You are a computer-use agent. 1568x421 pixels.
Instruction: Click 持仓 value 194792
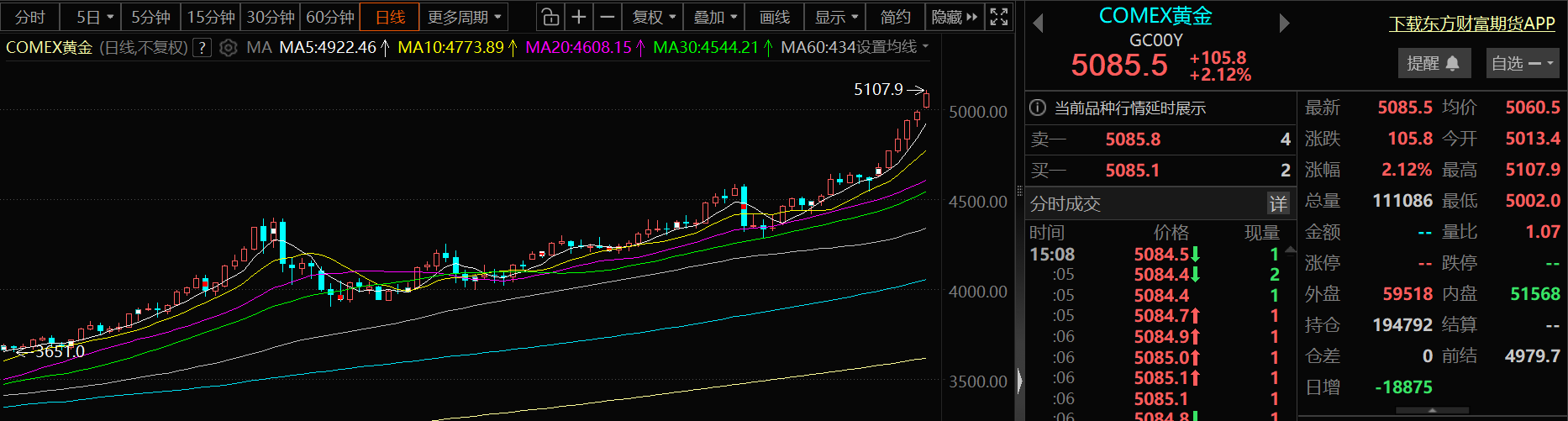[x=1402, y=324]
